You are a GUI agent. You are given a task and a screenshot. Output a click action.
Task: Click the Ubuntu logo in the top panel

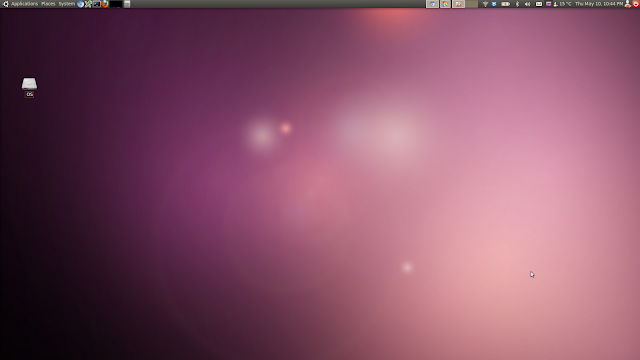[x=5, y=4]
